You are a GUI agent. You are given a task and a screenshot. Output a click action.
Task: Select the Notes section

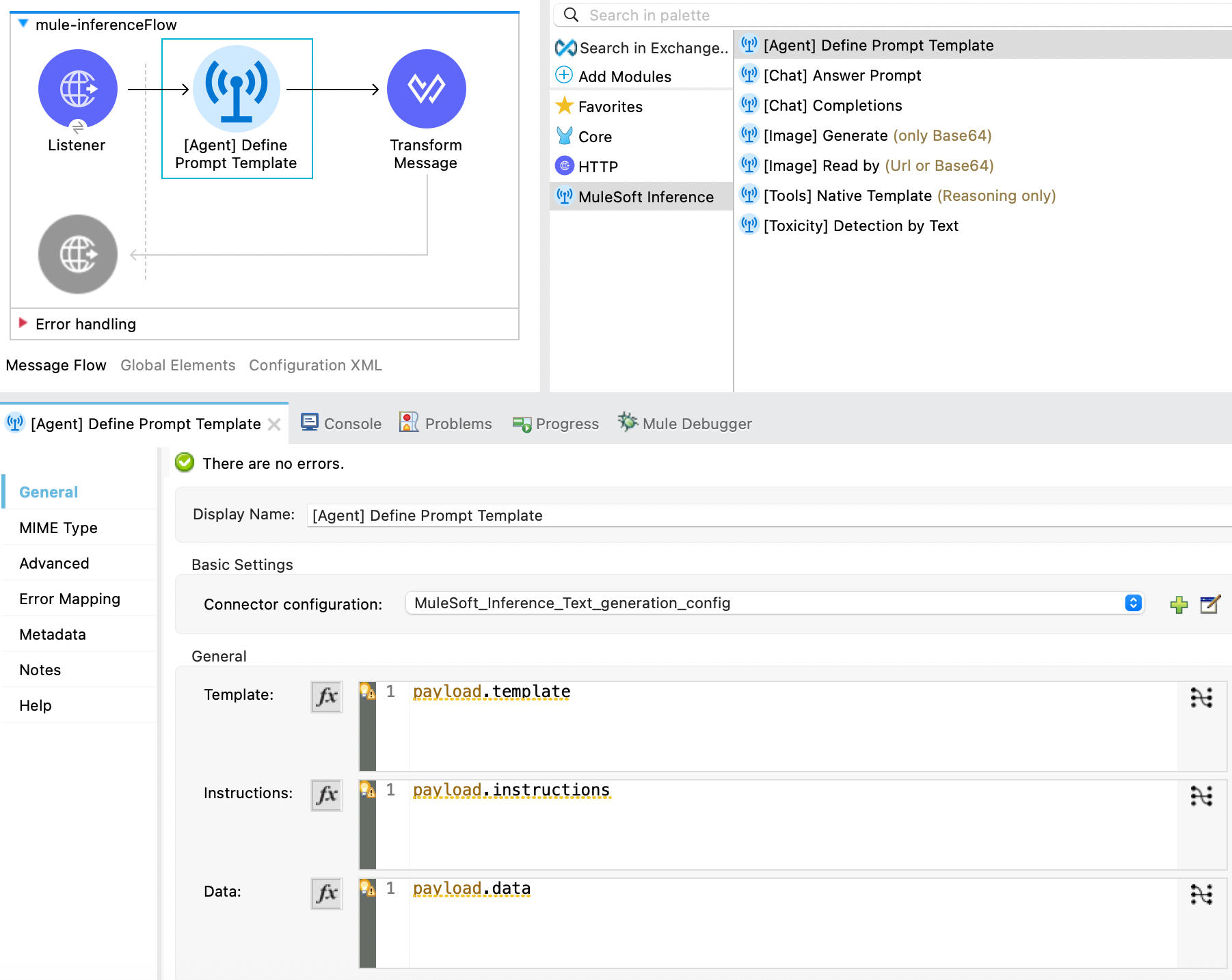79,670
